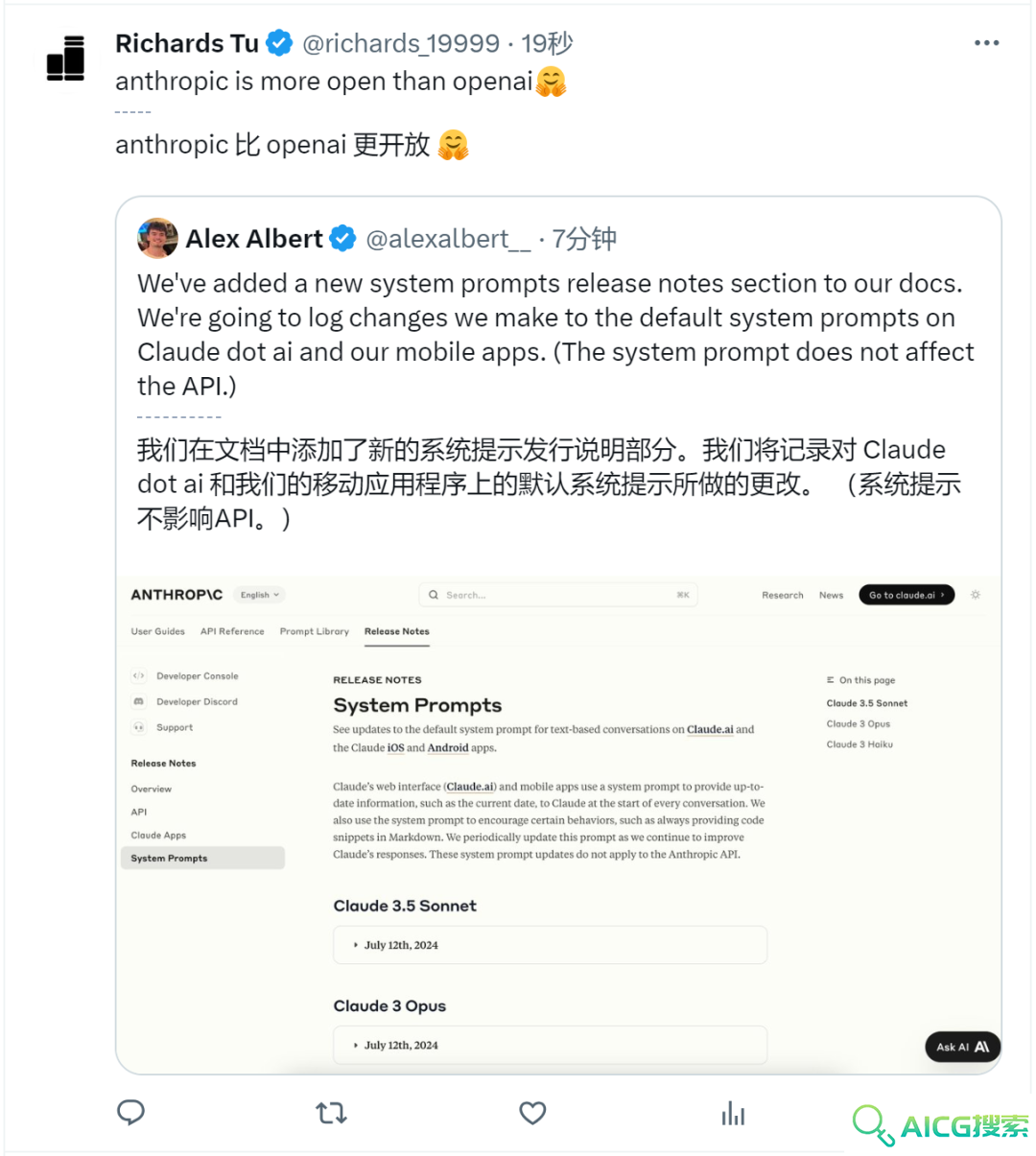Click Alex Albert's profile photo
This screenshot has height=1156, width=1036.
coord(157,239)
